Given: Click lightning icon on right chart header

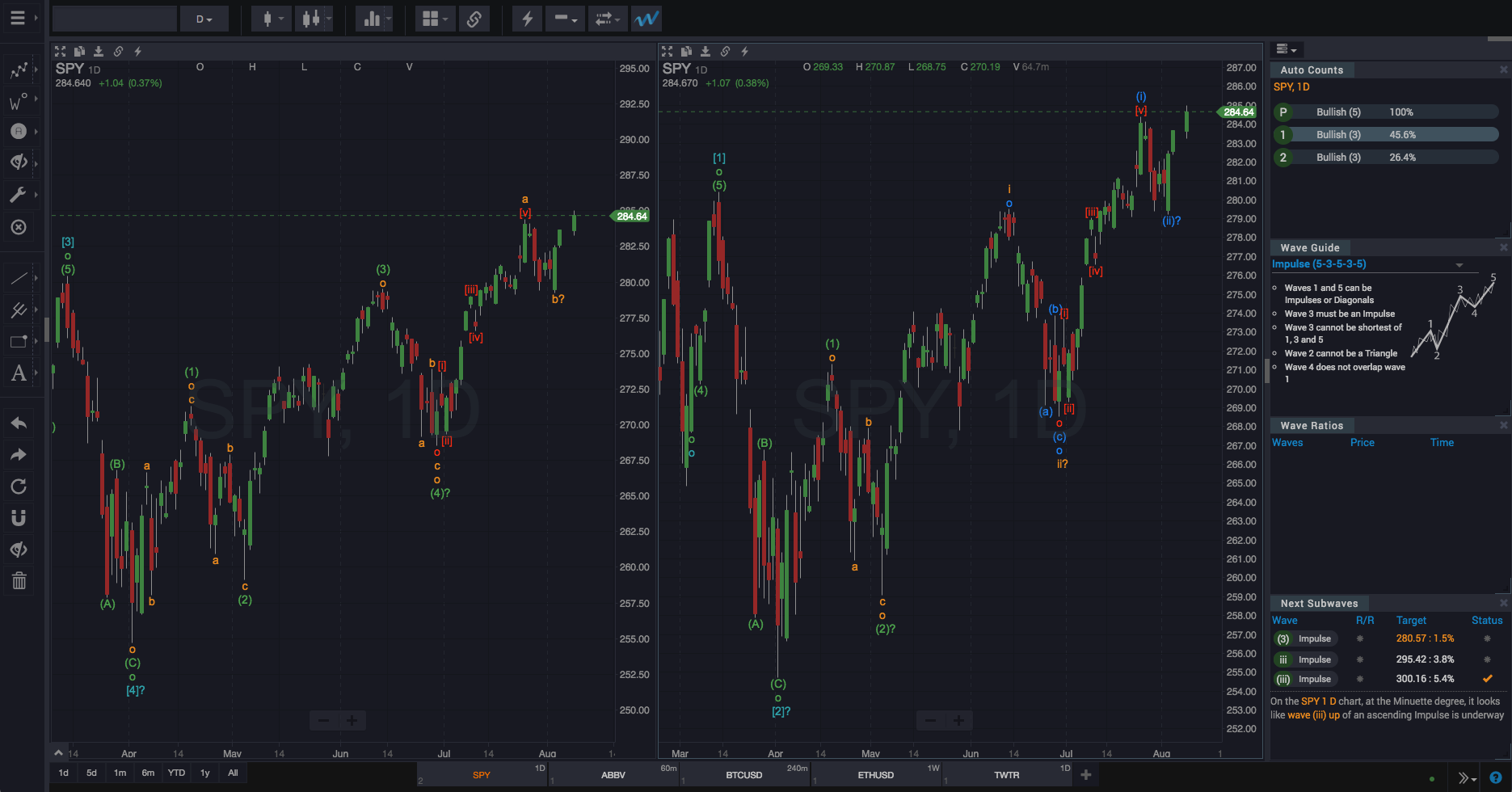Looking at the screenshot, I should click(x=744, y=51).
